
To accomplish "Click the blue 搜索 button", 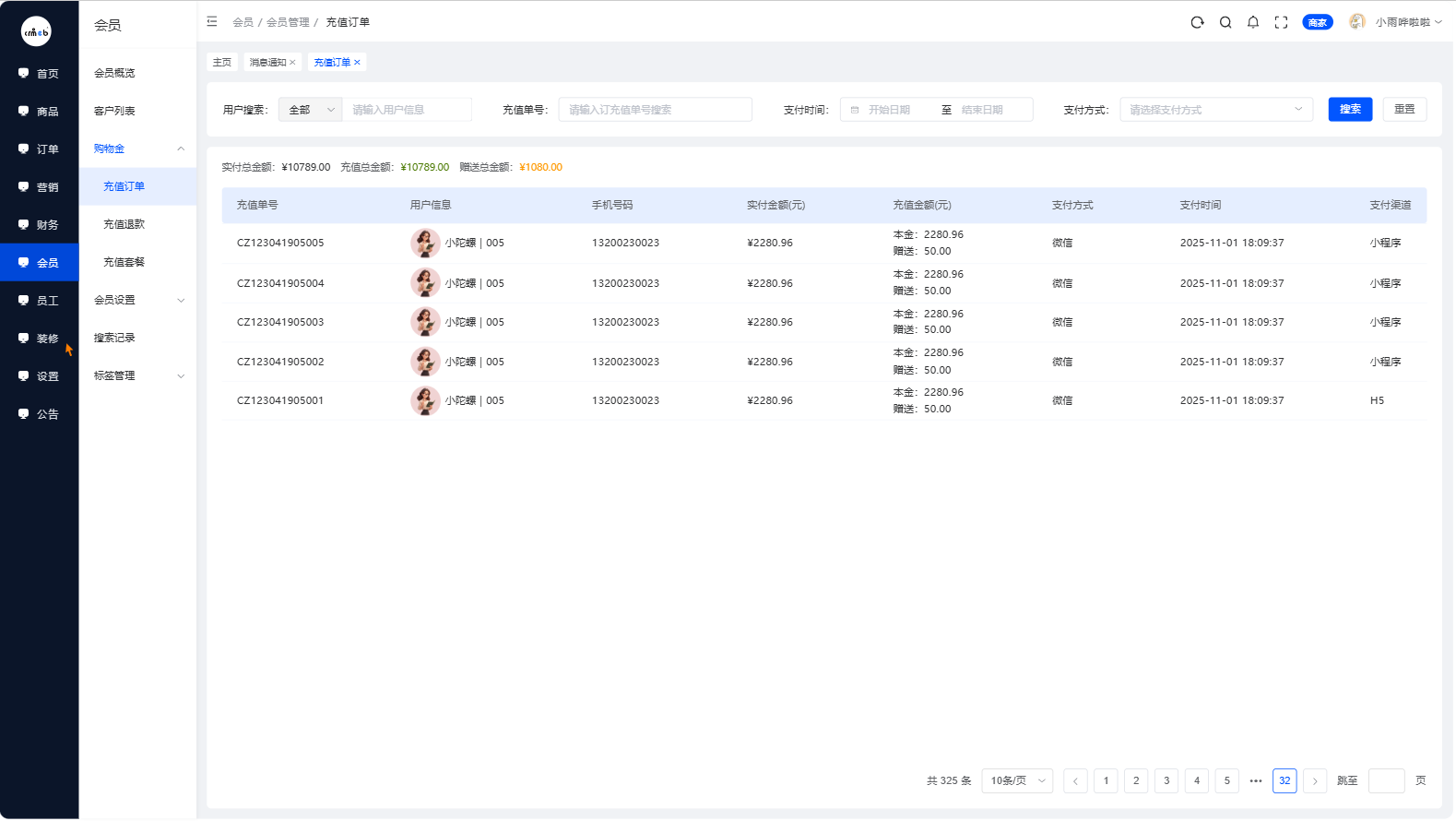I will pyautogui.click(x=1350, y=109).
